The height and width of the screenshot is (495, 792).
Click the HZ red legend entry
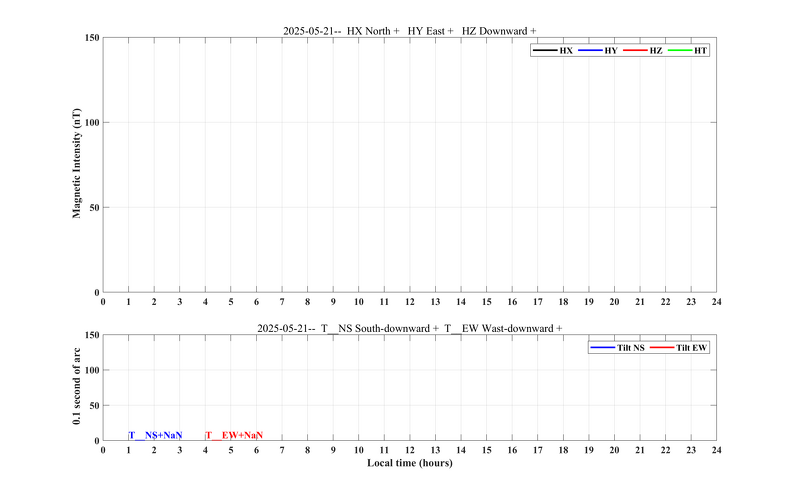(x=643, y=49)
